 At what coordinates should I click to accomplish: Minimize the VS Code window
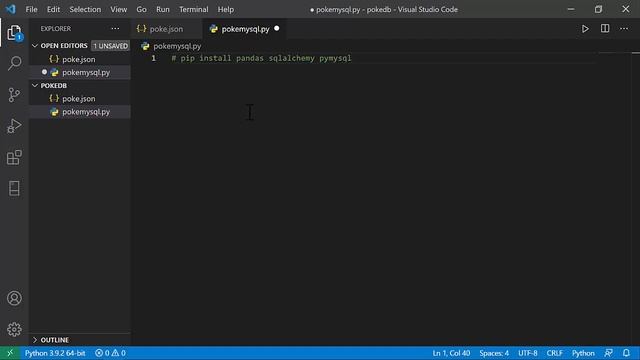(x=571, y=9)
